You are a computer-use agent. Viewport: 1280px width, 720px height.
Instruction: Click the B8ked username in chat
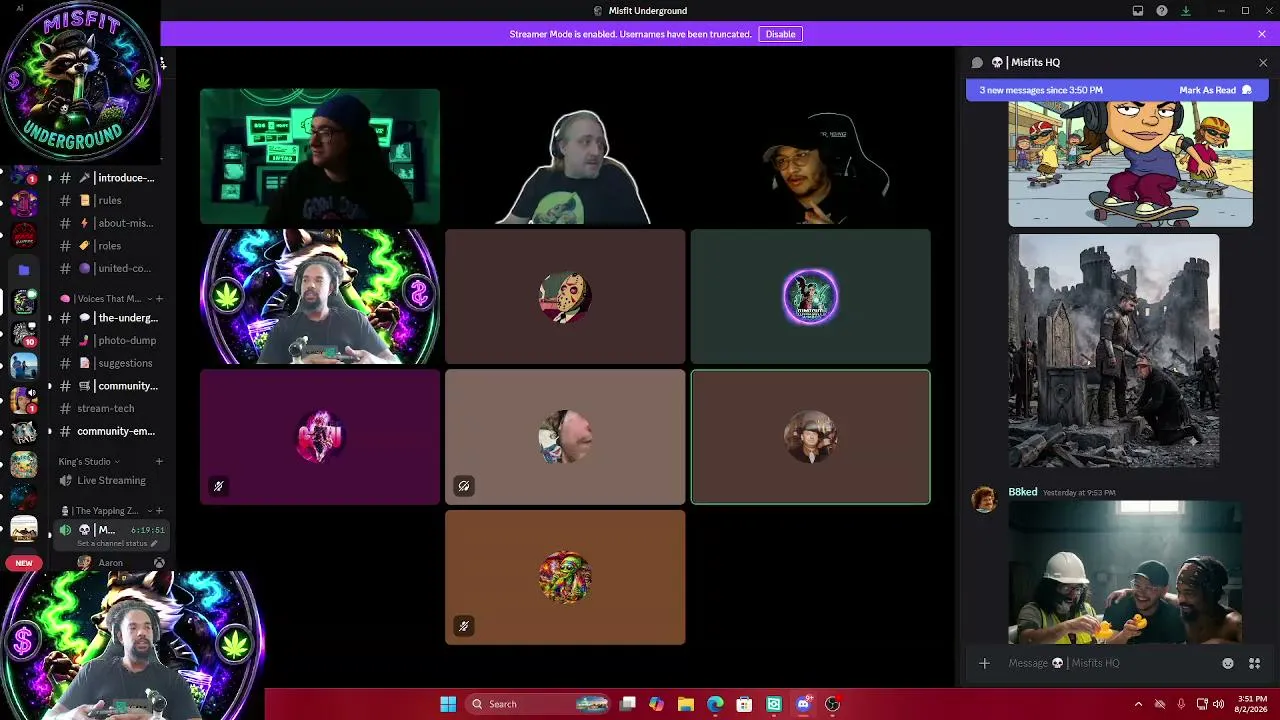1022,492
